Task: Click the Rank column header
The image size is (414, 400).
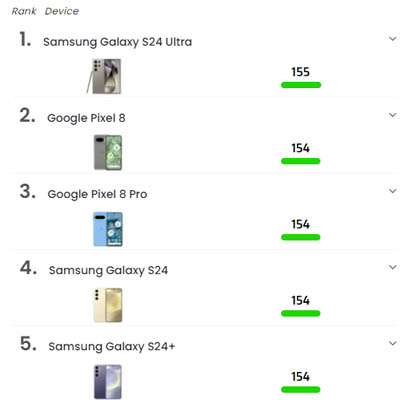Action: (x=24, y=11)
